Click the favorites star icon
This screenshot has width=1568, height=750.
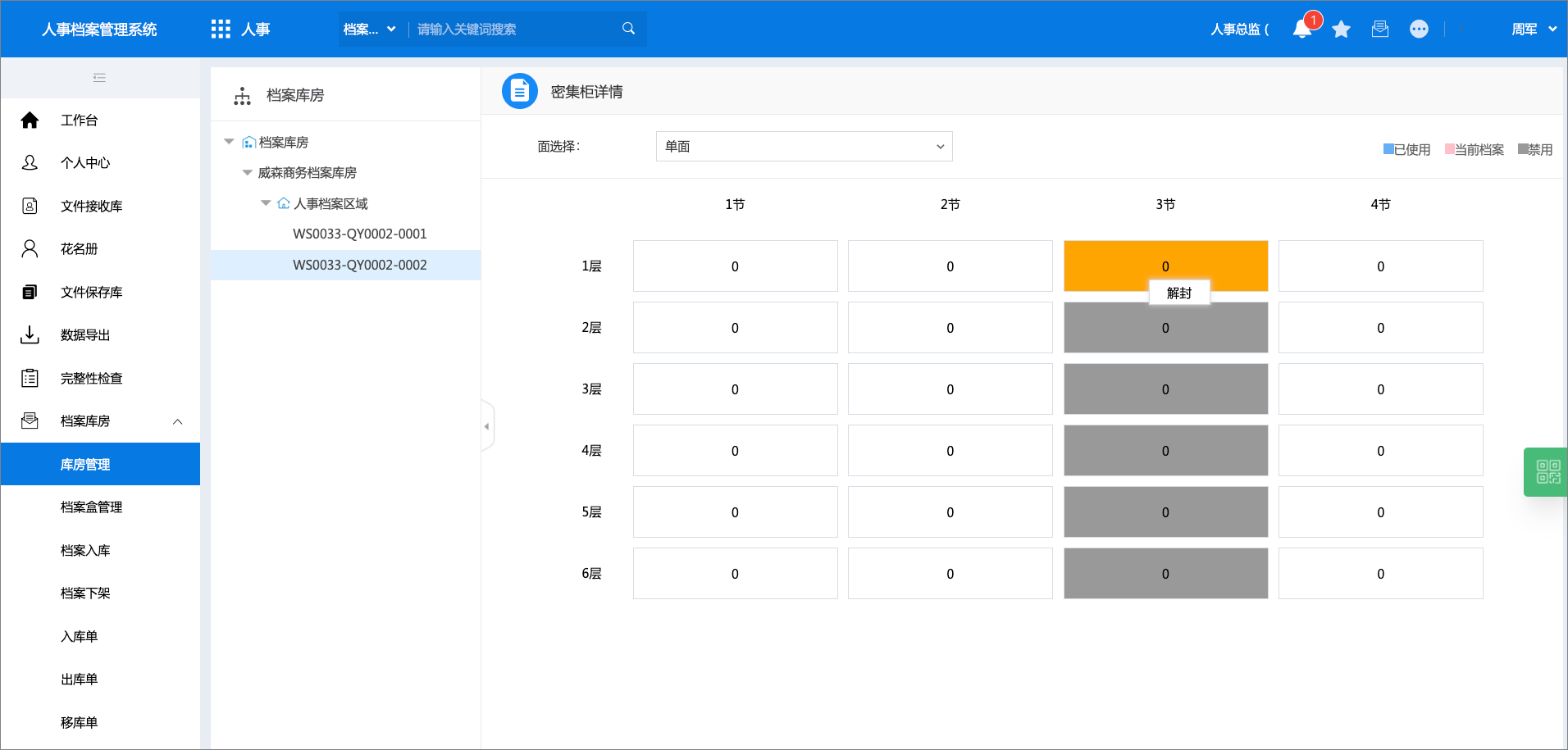tap(1342, 30)
